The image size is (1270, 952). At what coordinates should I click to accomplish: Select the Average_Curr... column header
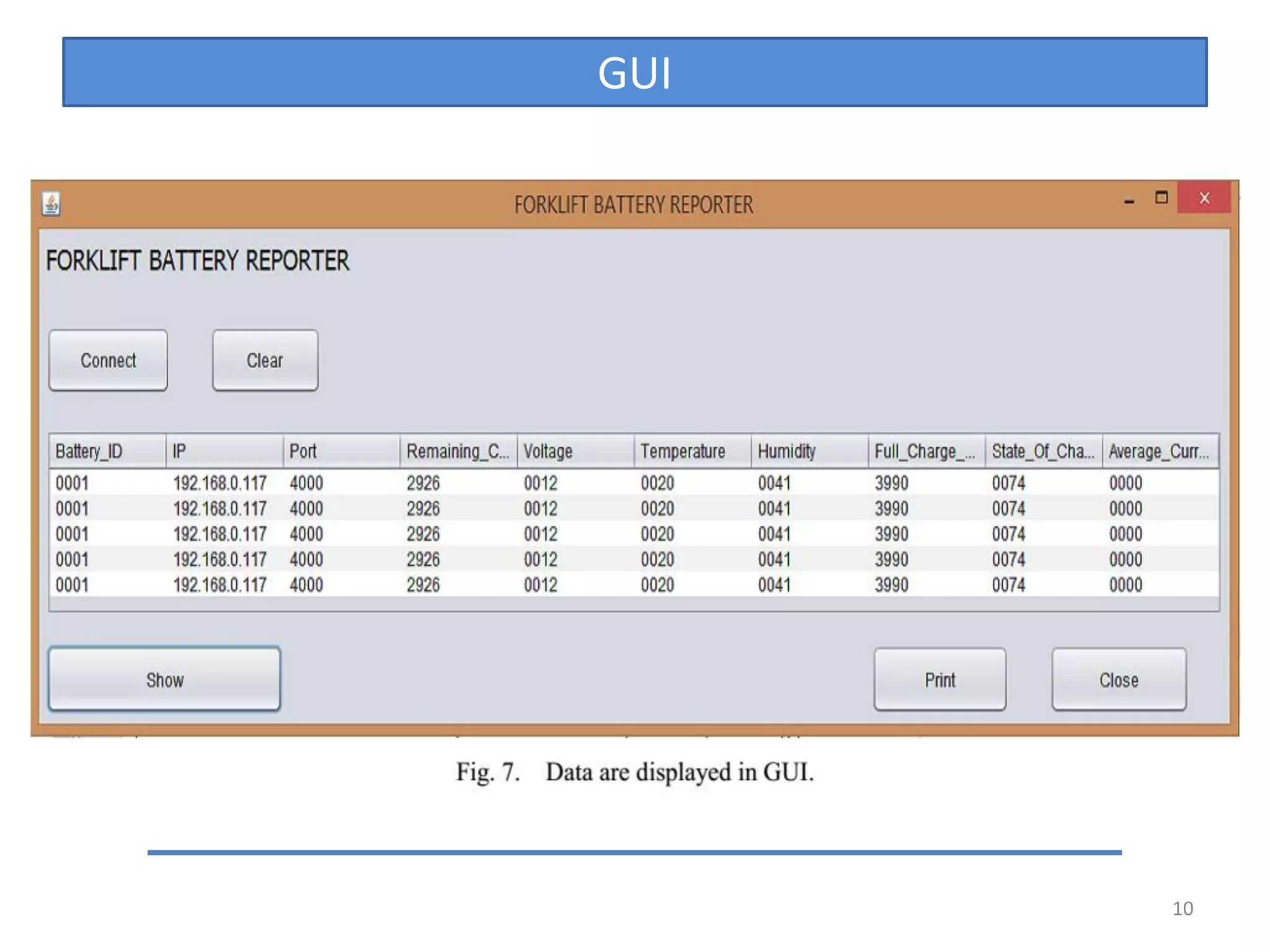(x=1161, y=451)
